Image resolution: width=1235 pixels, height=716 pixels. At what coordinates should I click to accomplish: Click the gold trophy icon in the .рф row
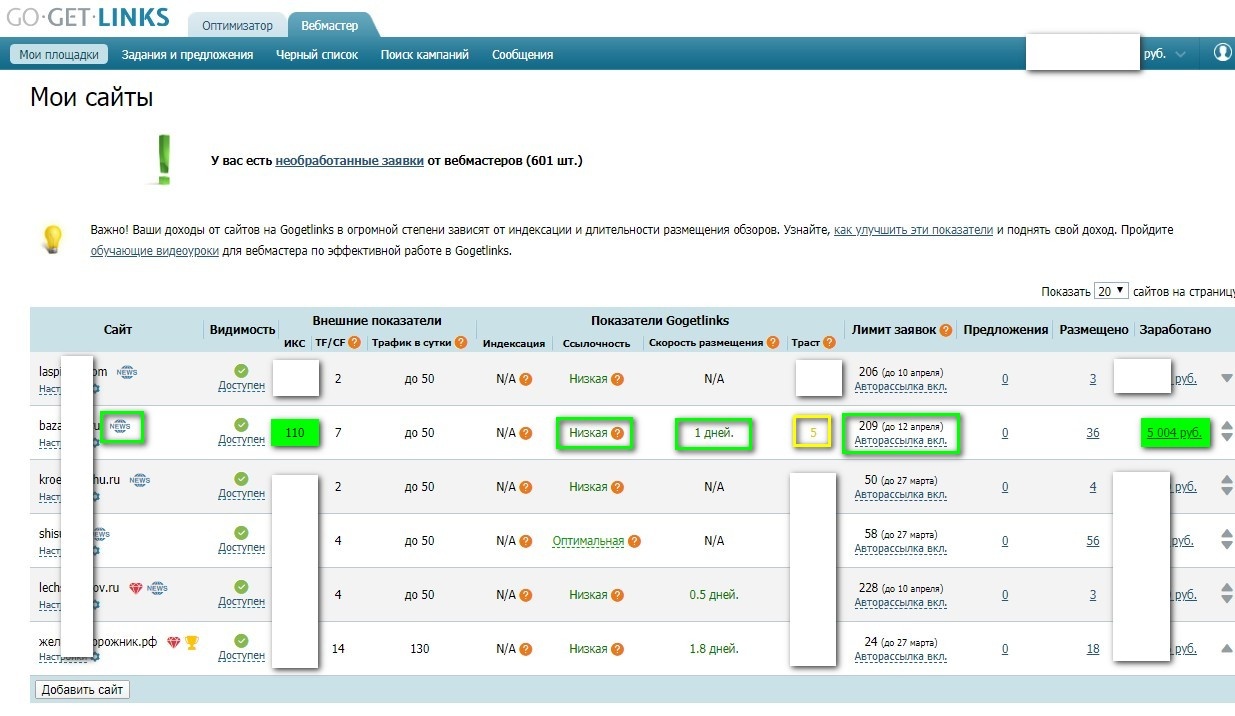(192, 642)
